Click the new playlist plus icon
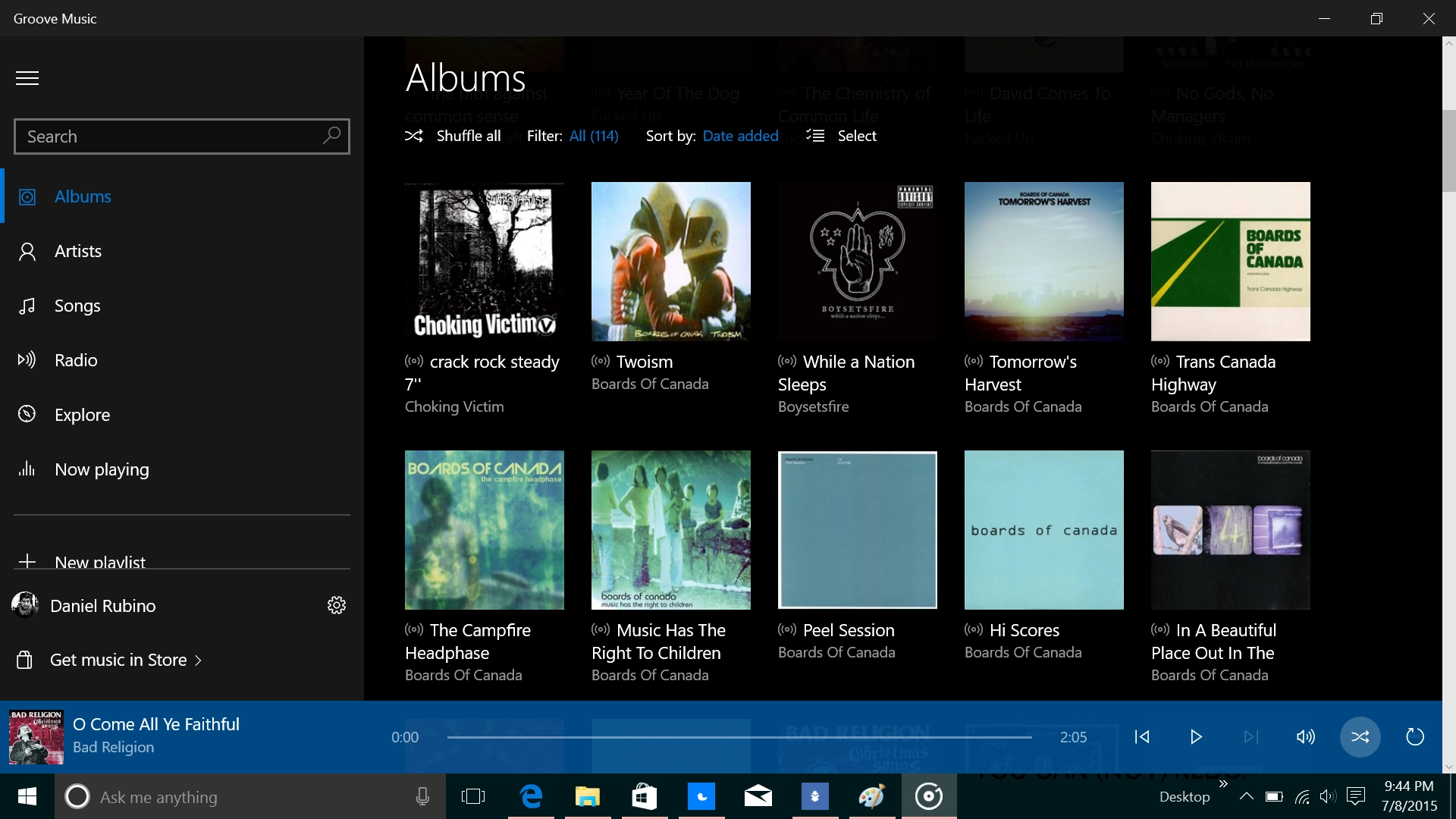 coord(27,561)
